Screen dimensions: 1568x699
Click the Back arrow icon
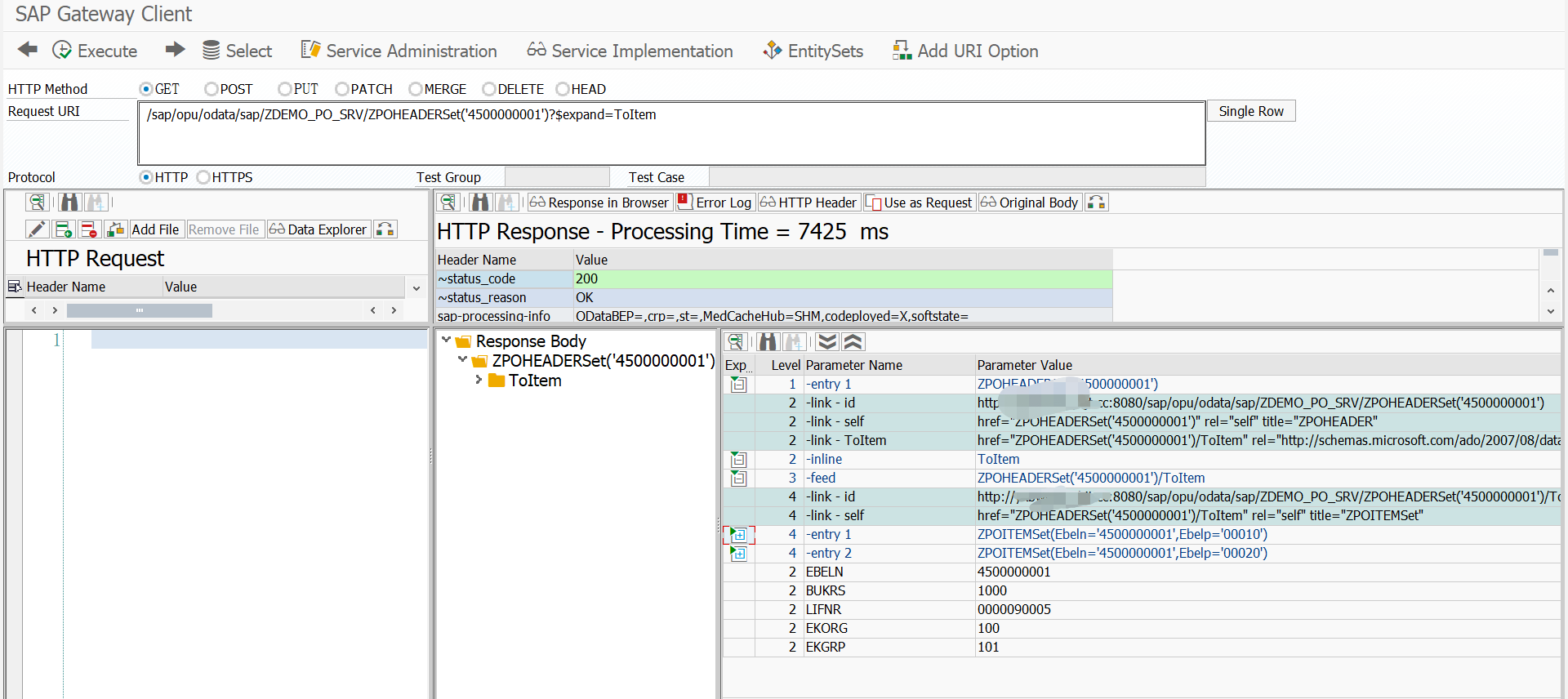click(28, 50)
